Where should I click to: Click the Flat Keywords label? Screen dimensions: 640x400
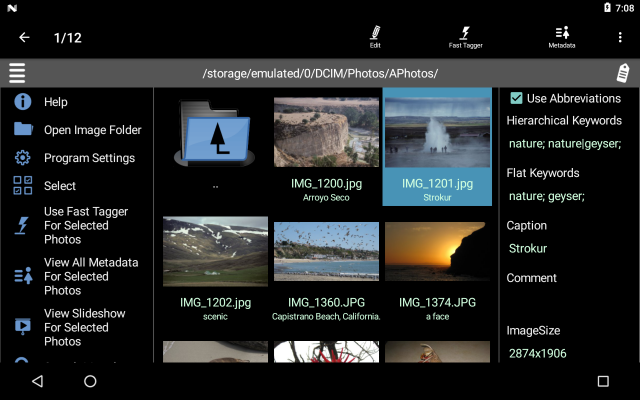coord(543,173)
